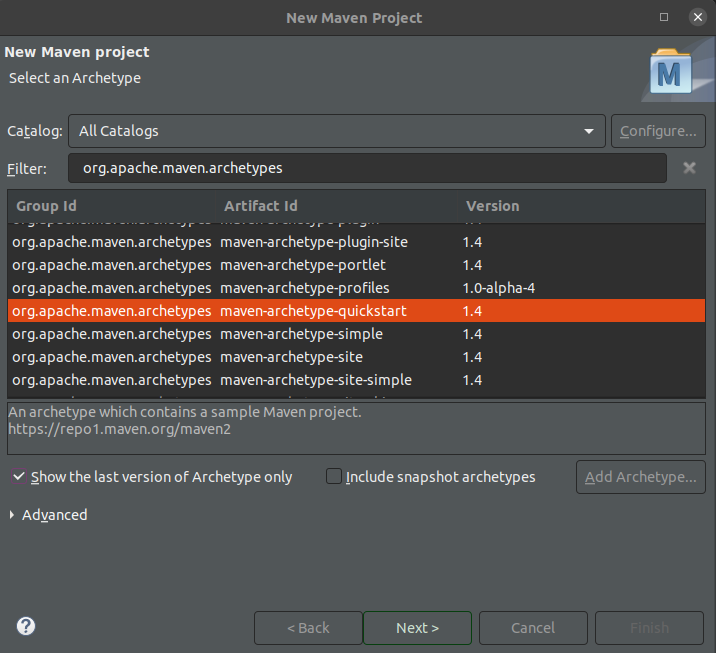Image resolution: width=716 pixels, height=653 pixels.
Task: Select the maven-archetype-plugin-site row
Action: click(x=356, y=242)
